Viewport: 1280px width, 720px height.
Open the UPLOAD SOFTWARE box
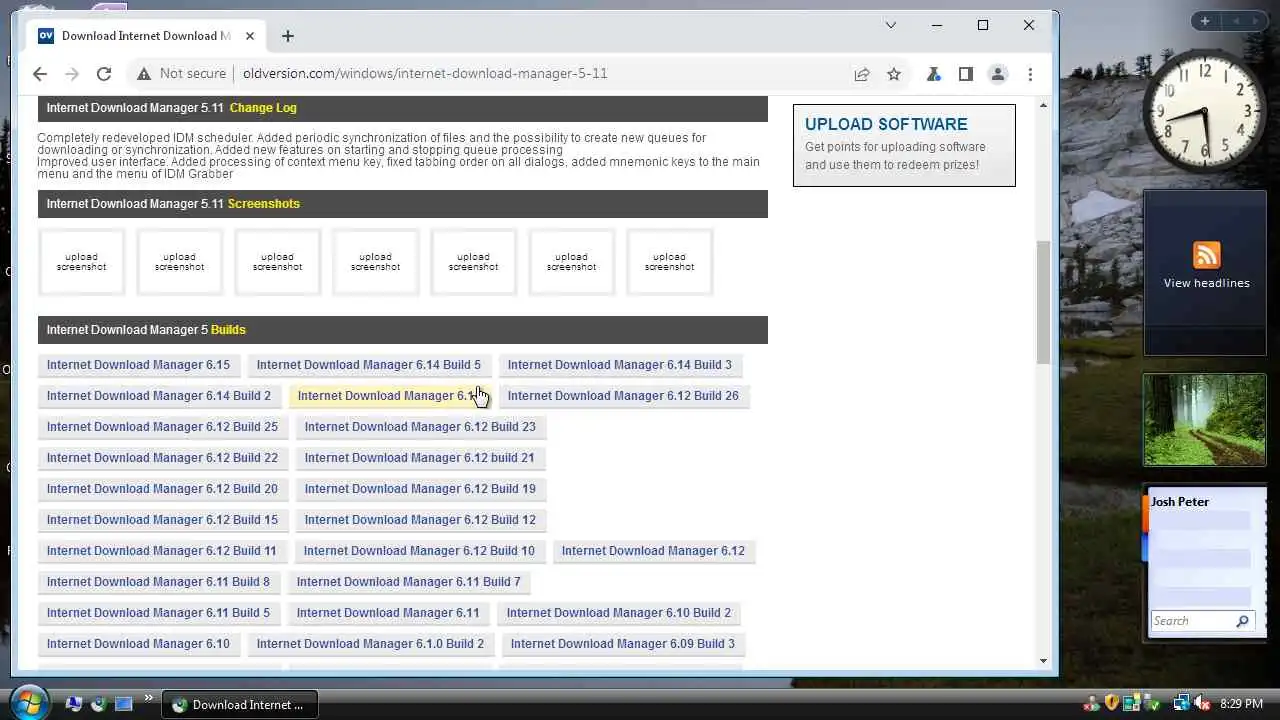[904, 145]
